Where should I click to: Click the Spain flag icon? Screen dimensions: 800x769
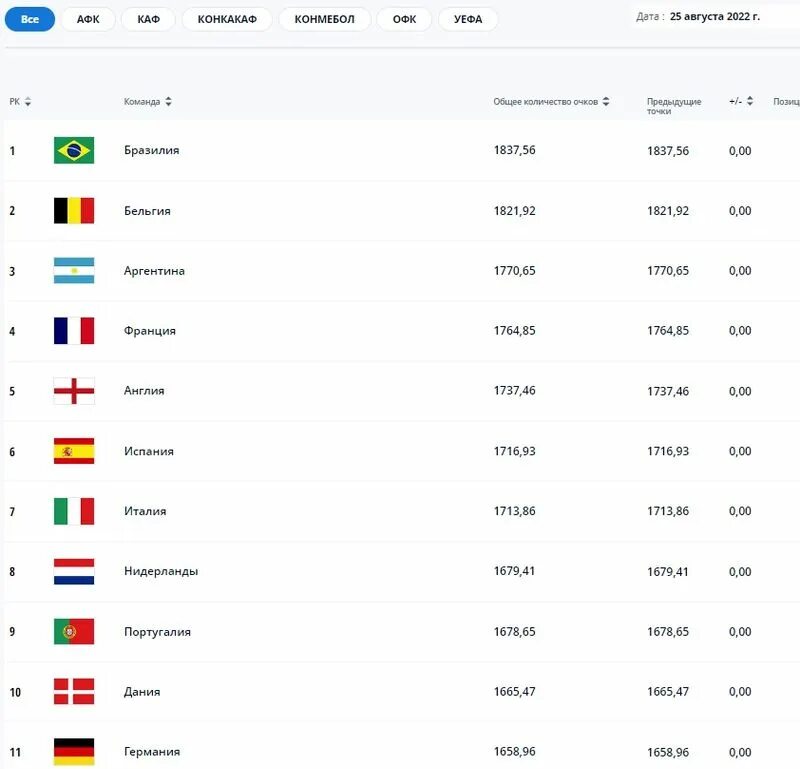click(x=74, y=451)
